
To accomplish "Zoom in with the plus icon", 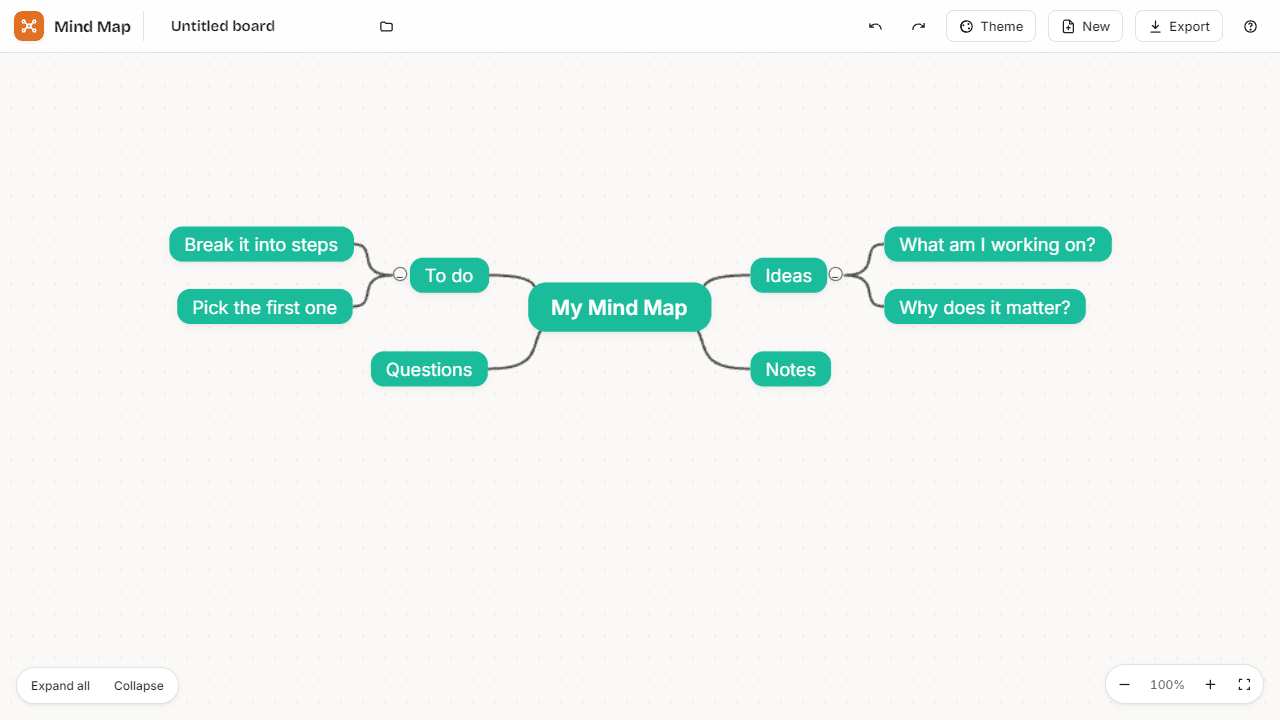I will [x=1210, y=685].
